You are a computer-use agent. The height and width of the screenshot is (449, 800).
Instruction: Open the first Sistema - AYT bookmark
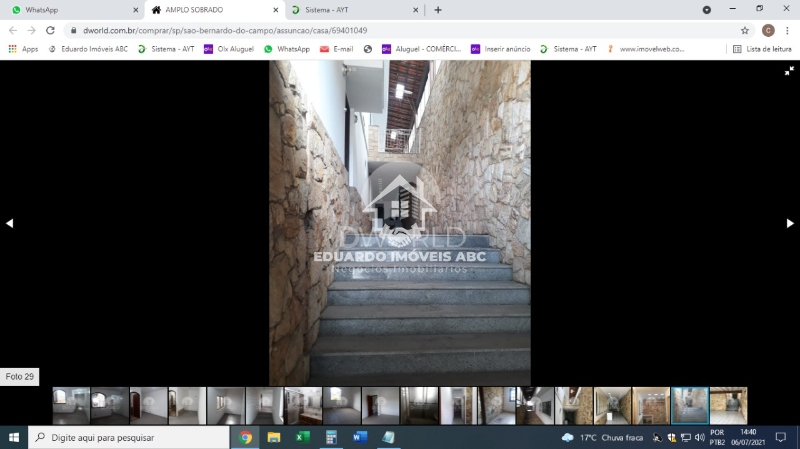click(x=166, y=49)
